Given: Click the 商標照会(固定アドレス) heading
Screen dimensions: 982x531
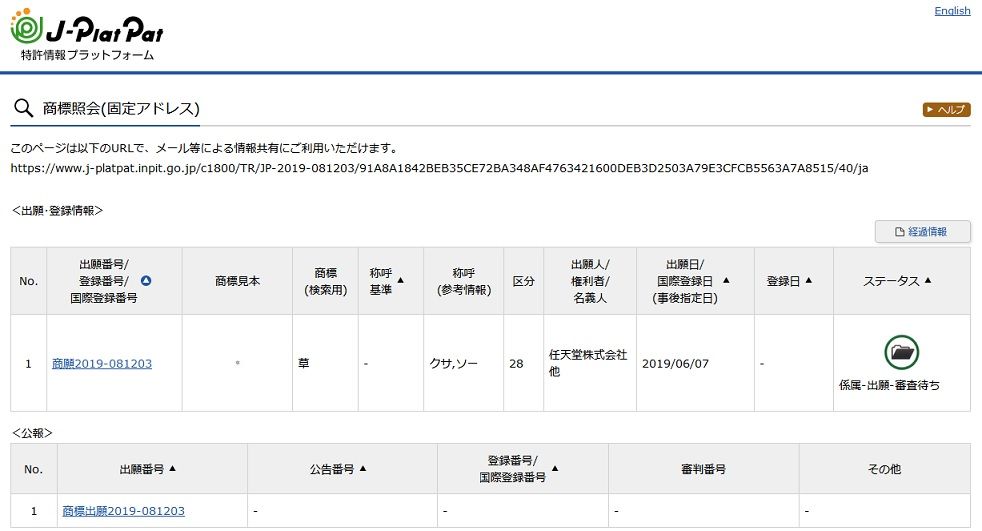Looking at the screenshot, I should point(121,108).
